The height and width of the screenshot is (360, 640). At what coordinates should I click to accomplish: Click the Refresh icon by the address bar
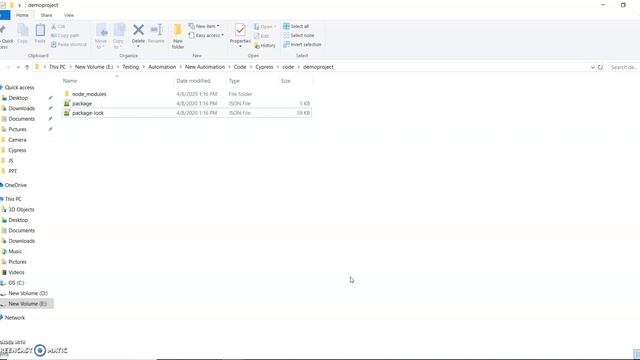[600, 67]
